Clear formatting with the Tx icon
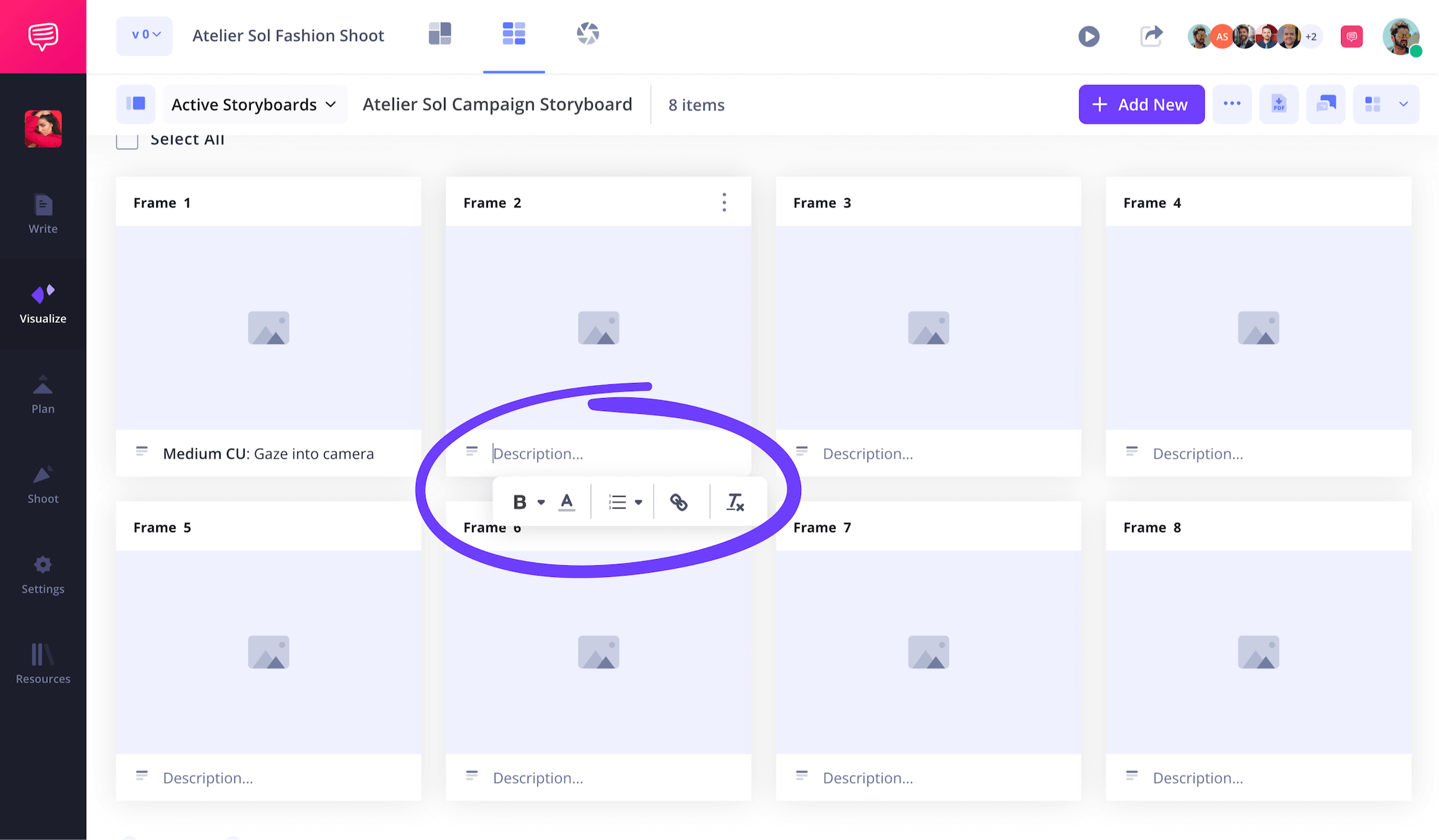 pos(735,502)
